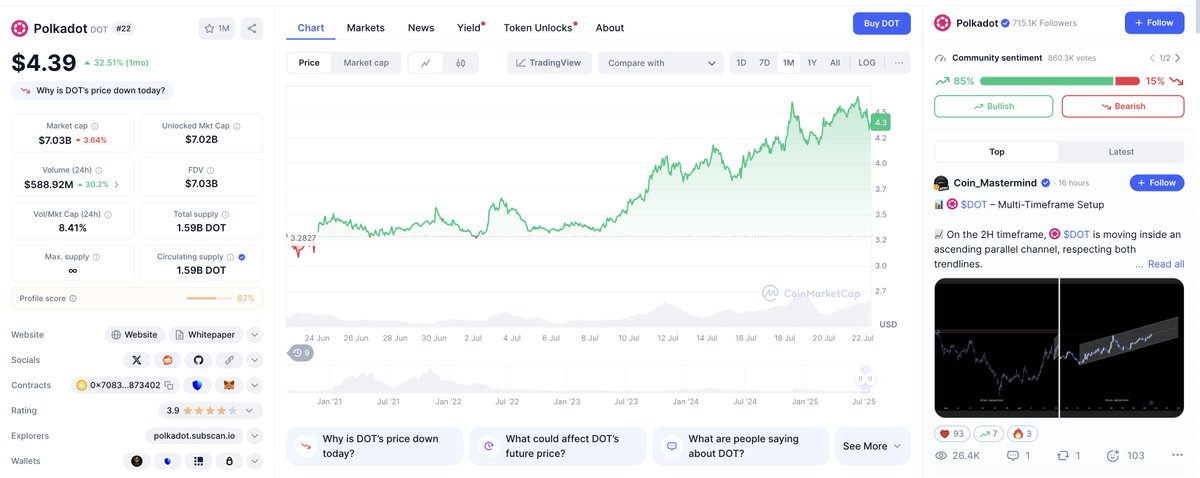
Task: Vote Bullish on community sentiment
Action: pos(993,106)
